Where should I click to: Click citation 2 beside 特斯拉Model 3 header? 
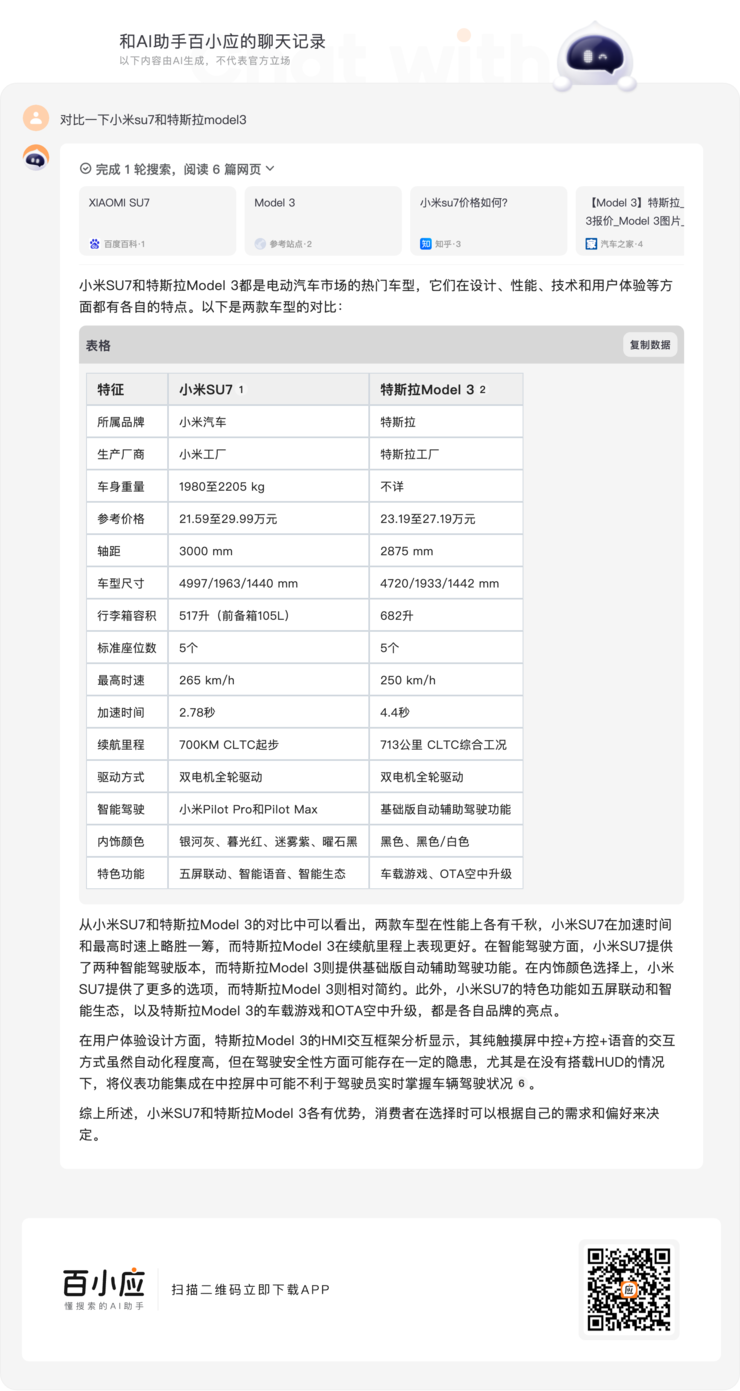click(483, 390)
